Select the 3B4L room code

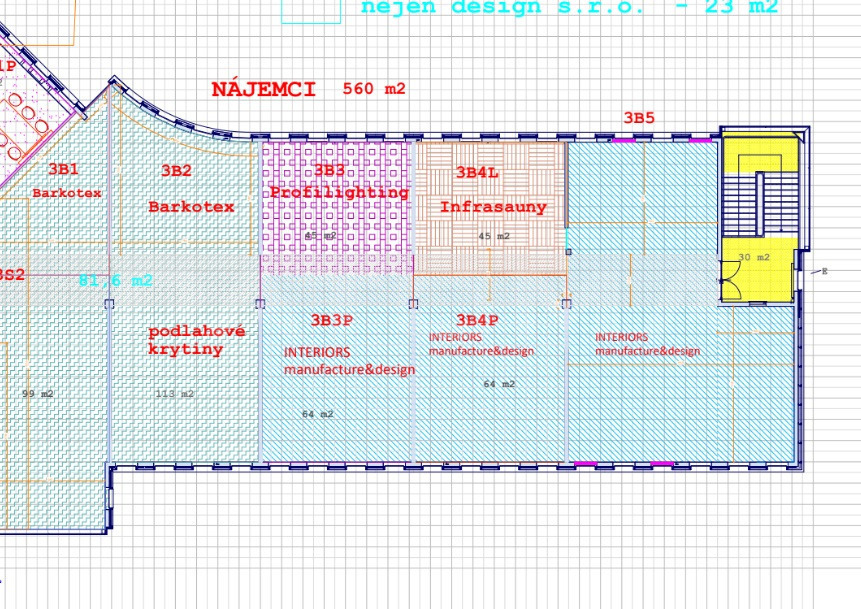click(x=477, y=172)
